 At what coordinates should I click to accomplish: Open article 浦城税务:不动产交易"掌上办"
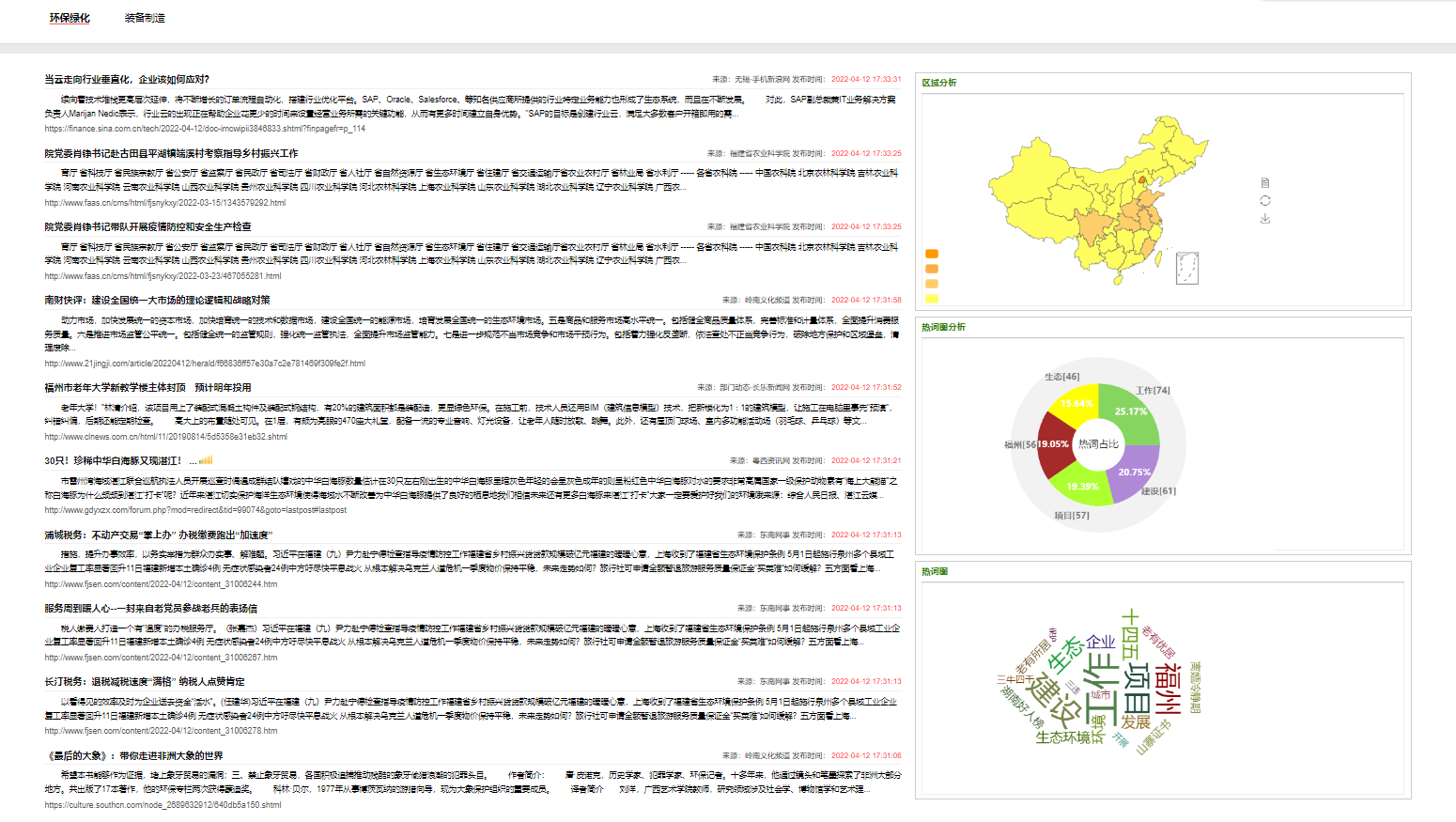point(158,535)
